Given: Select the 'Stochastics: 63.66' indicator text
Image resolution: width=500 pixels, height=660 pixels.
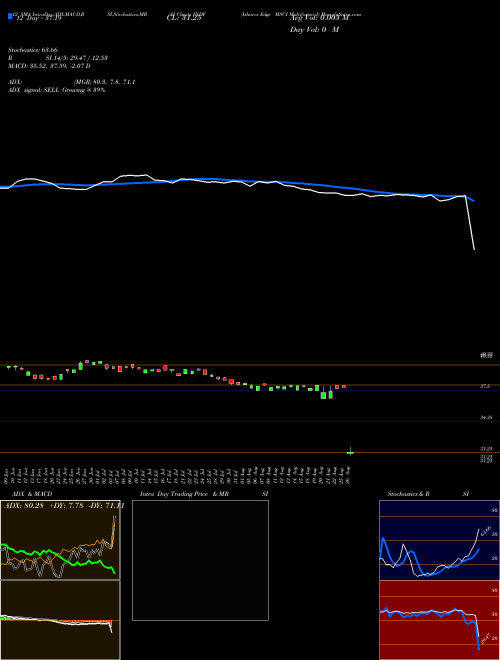Looking at the screenshot, I should pyautogui.click(x=33, y=50).
